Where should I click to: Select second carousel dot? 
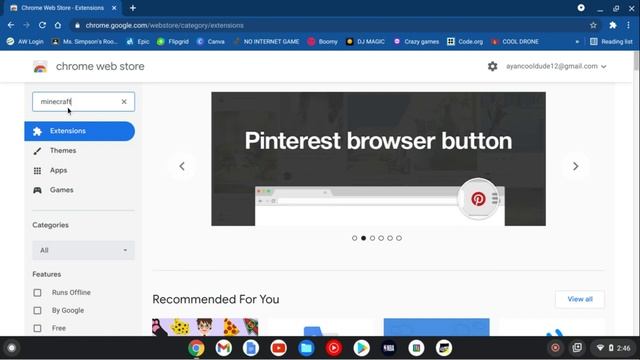tap(363, 238)
